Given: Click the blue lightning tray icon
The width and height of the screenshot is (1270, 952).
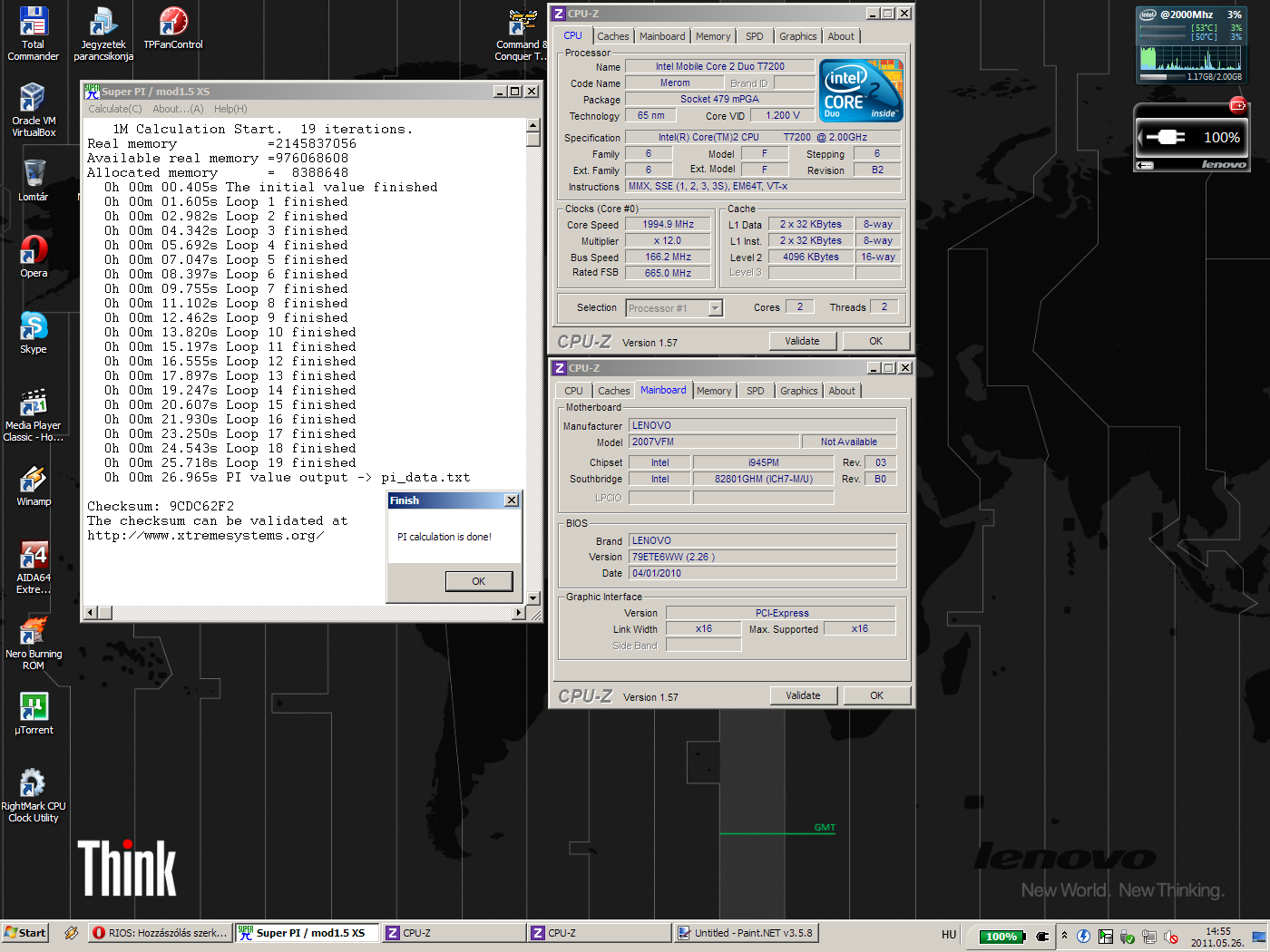Looking at the screenshot, I should click(x=1083, y=936).
